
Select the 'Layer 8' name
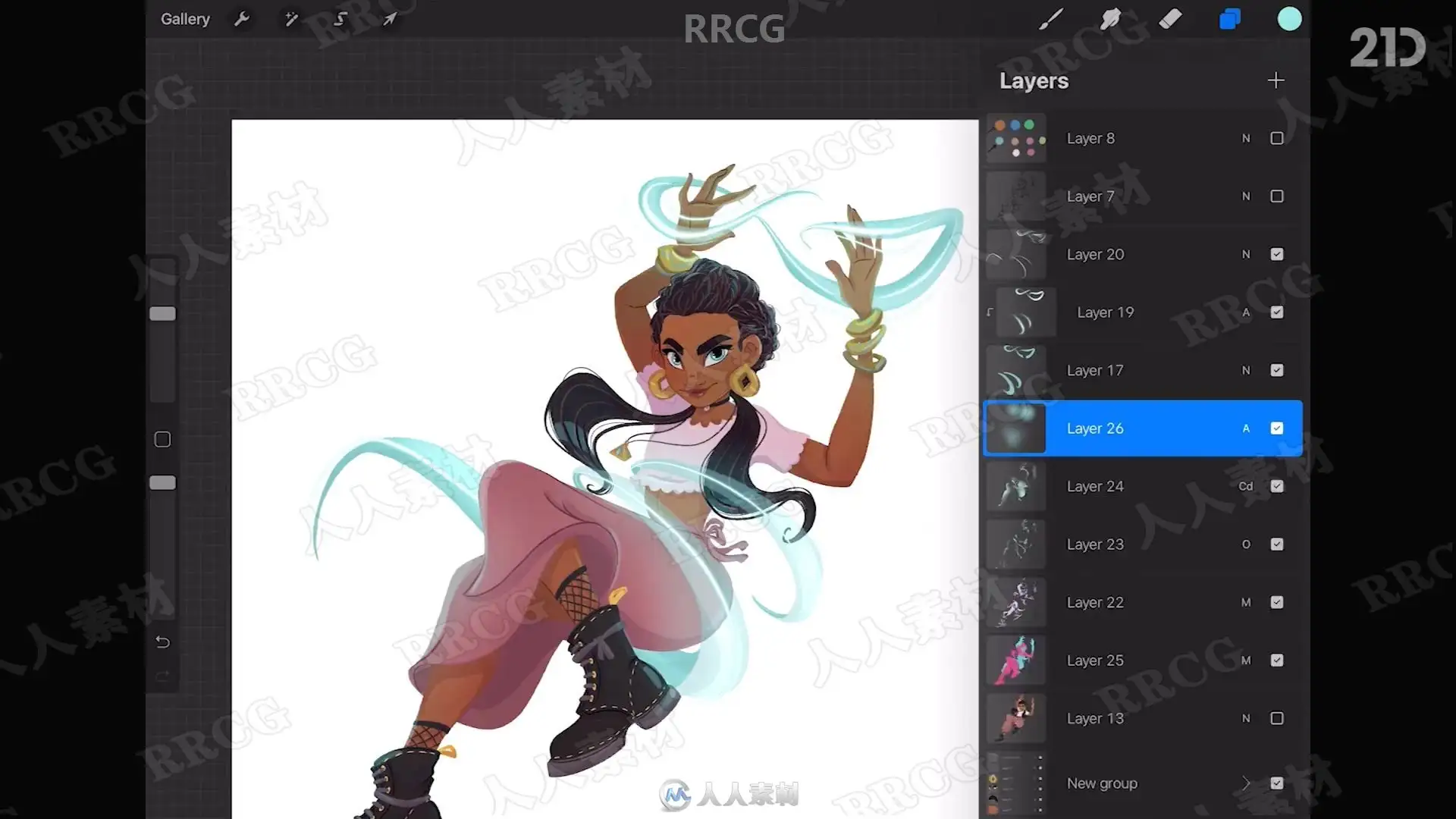click(x=1090, y=138)
